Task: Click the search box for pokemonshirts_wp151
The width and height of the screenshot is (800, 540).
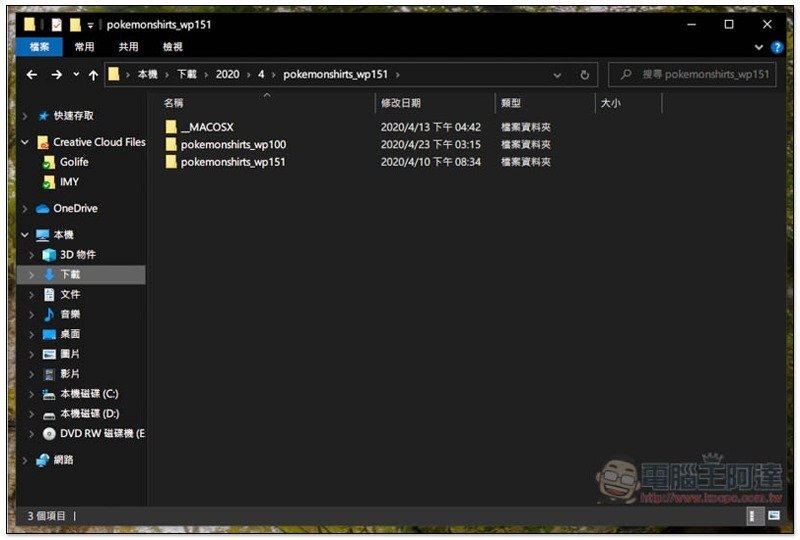Action: 692,75
